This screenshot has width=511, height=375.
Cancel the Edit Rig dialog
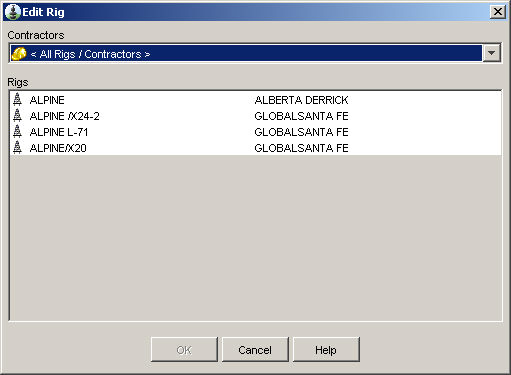255,350
